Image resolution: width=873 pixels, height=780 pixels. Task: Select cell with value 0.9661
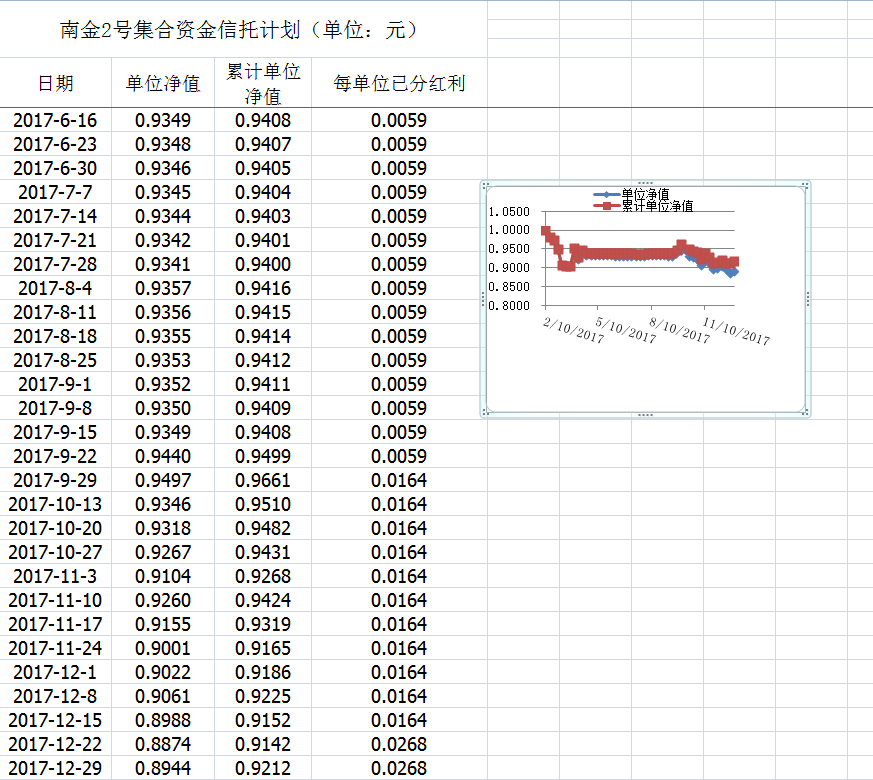263,481
